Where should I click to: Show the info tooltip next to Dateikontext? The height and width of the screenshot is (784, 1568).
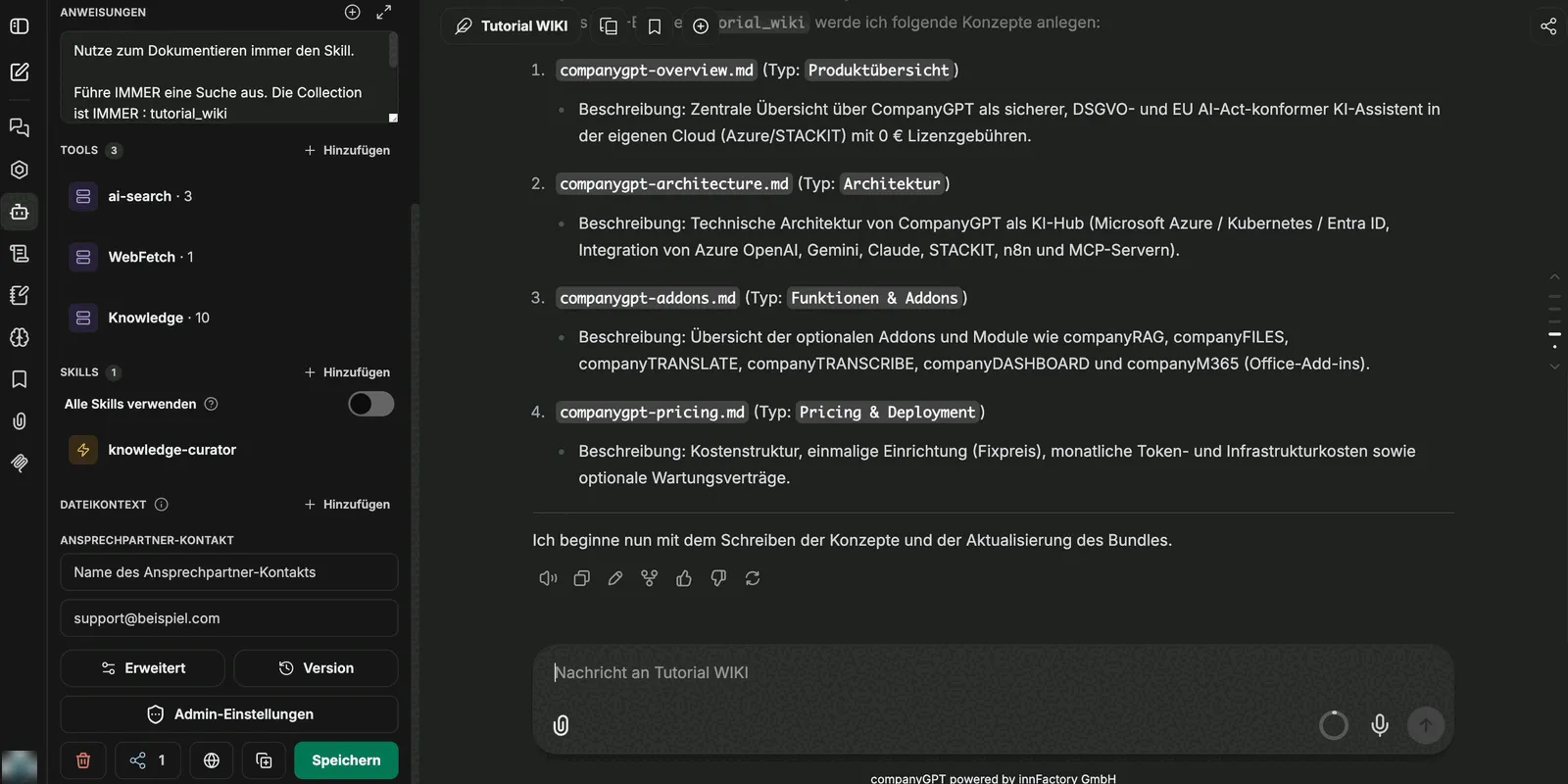coord(162,505)
